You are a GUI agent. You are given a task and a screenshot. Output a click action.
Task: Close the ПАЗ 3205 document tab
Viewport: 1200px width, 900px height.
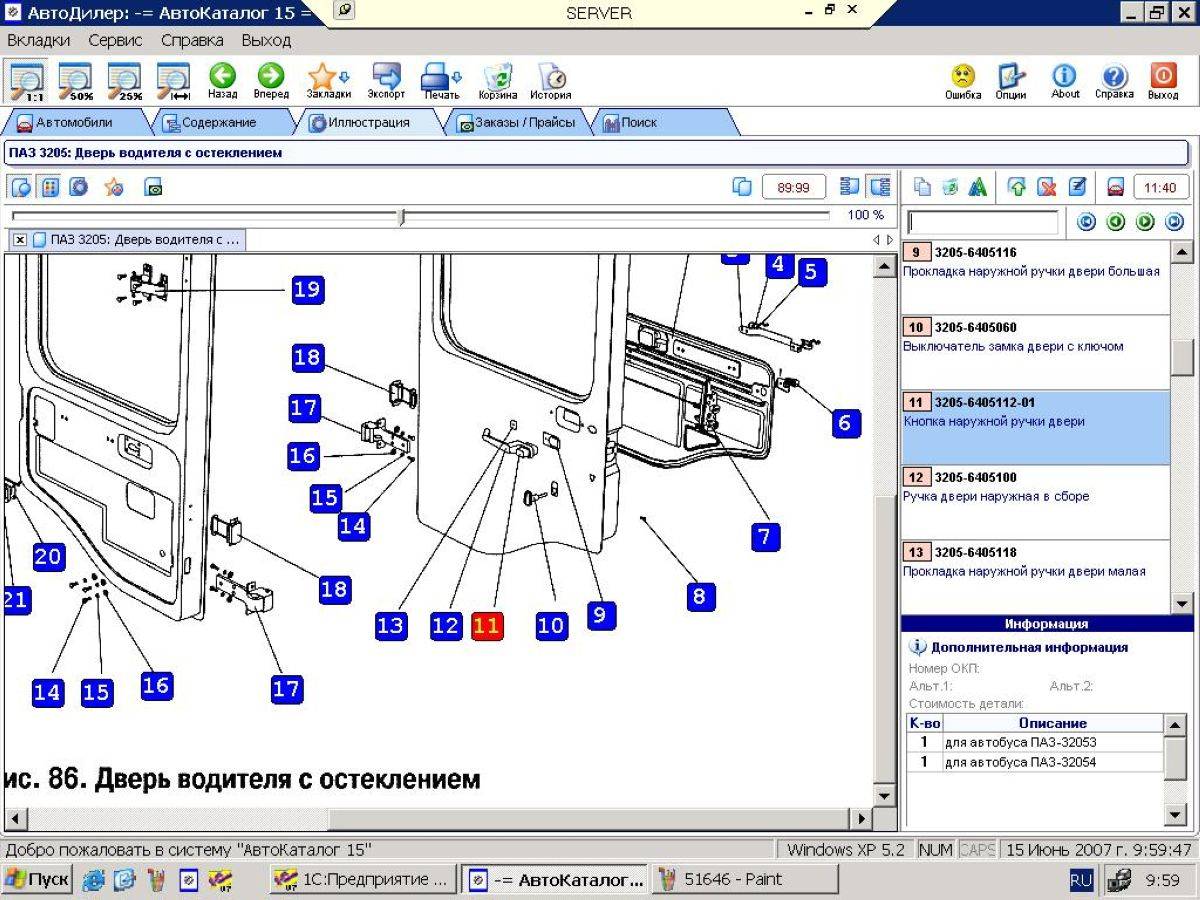click(x=20, y=240)
